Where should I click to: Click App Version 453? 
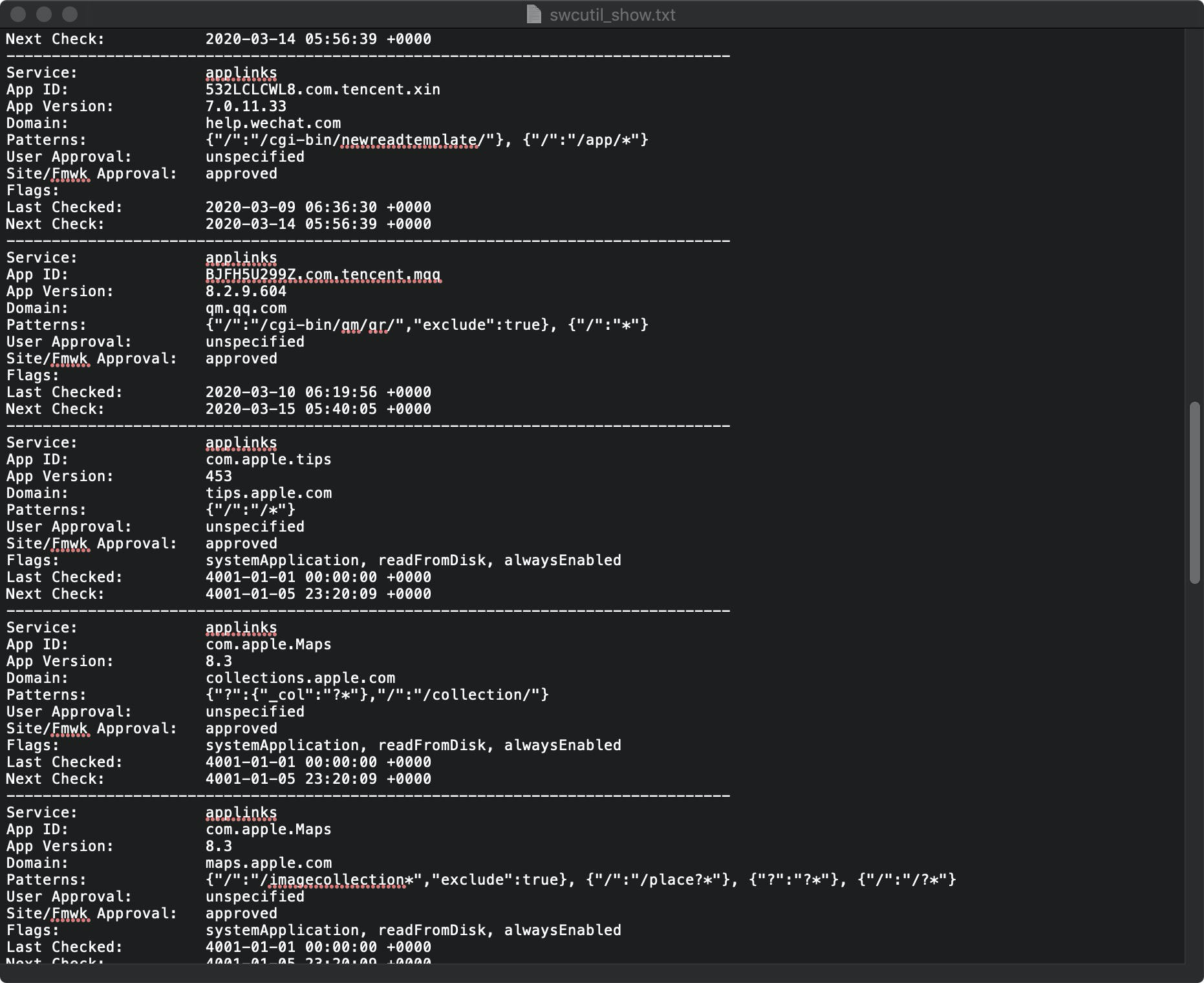[219, 476]
